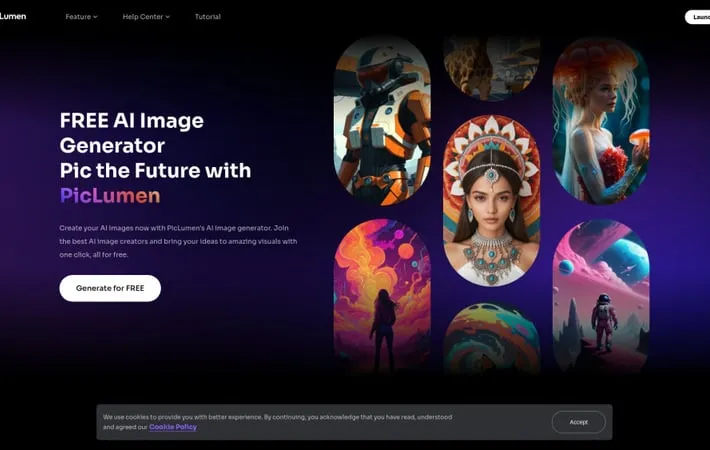This screenshot has width=710, height=450.
Task: Open the Feature menu
Action: click(x=78, y=17)
